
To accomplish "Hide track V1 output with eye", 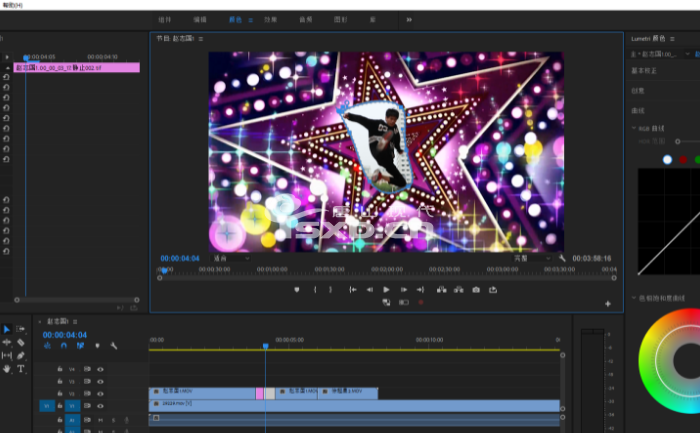I will [x=100, y=406].
